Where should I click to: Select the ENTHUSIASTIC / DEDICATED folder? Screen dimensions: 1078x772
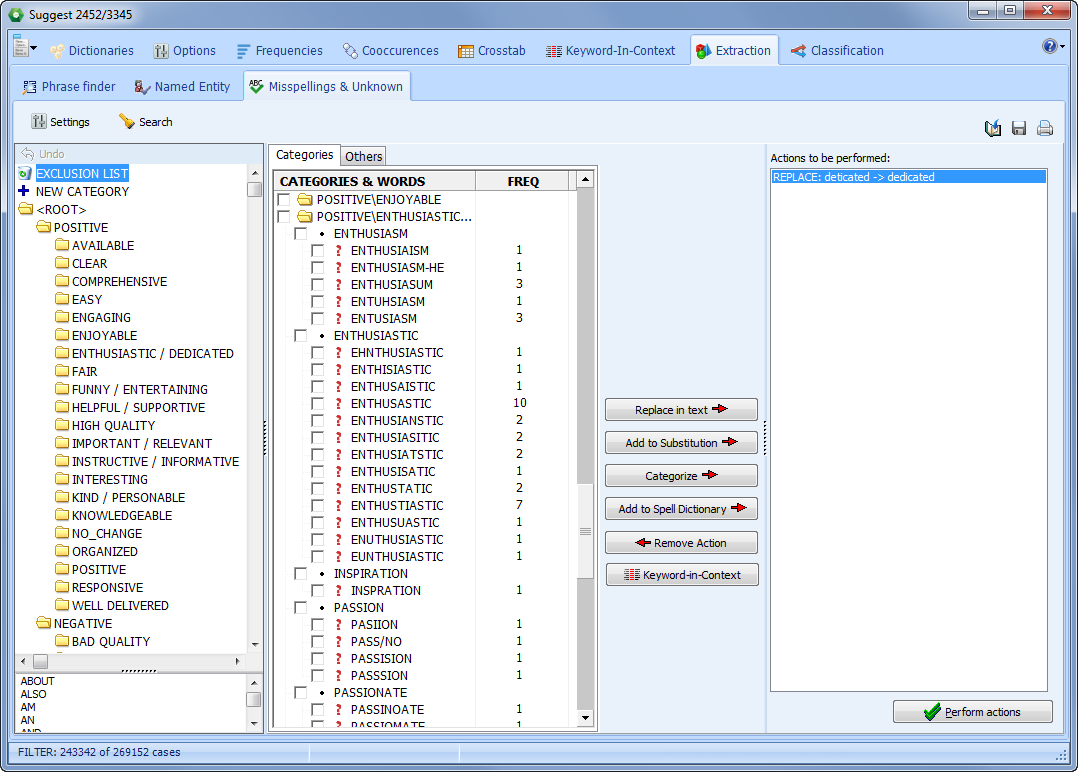pos(152,354)
